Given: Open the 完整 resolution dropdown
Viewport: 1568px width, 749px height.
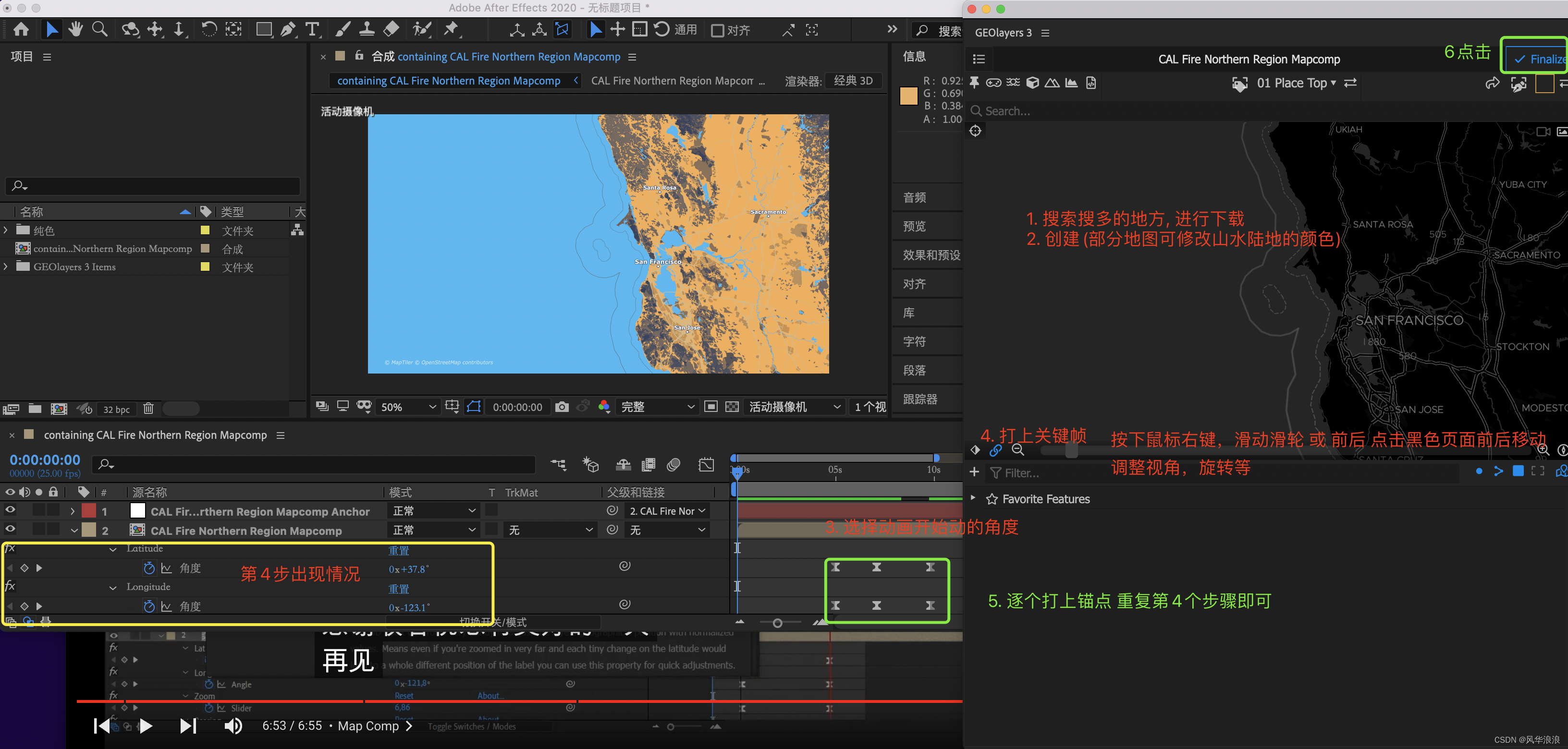Looking at the screenshot, I should coord(657,407).
